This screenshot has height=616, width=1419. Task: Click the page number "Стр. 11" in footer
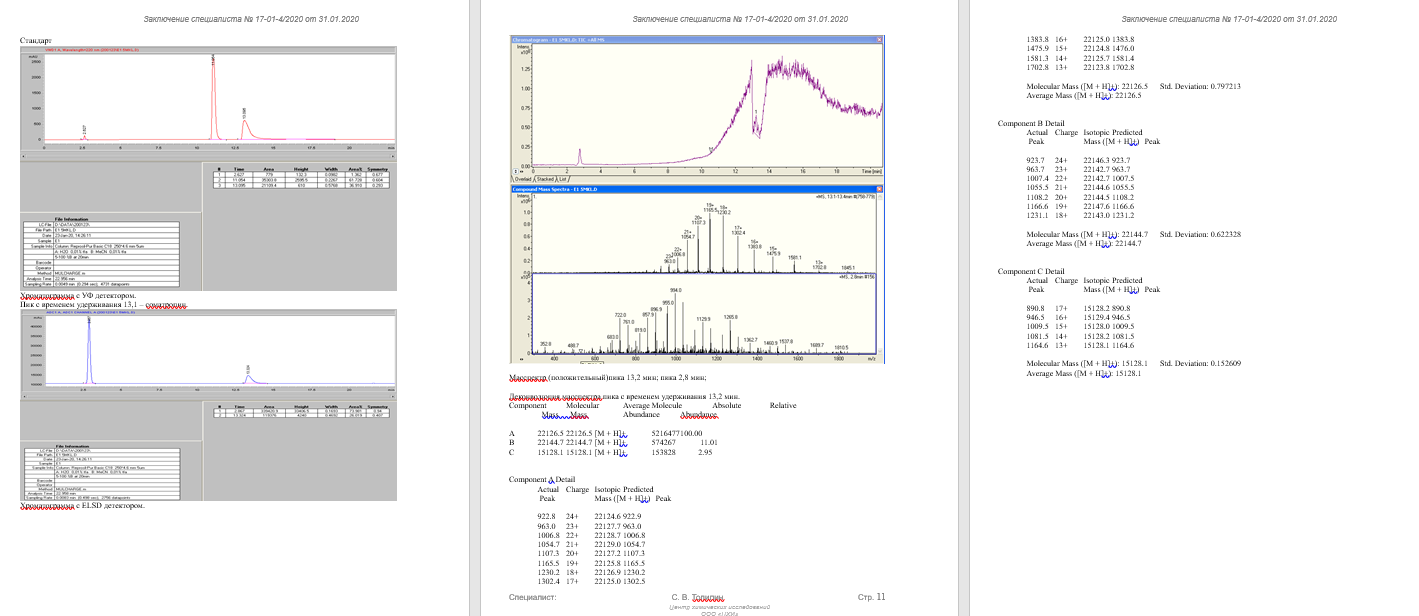[x=871, y=597]
